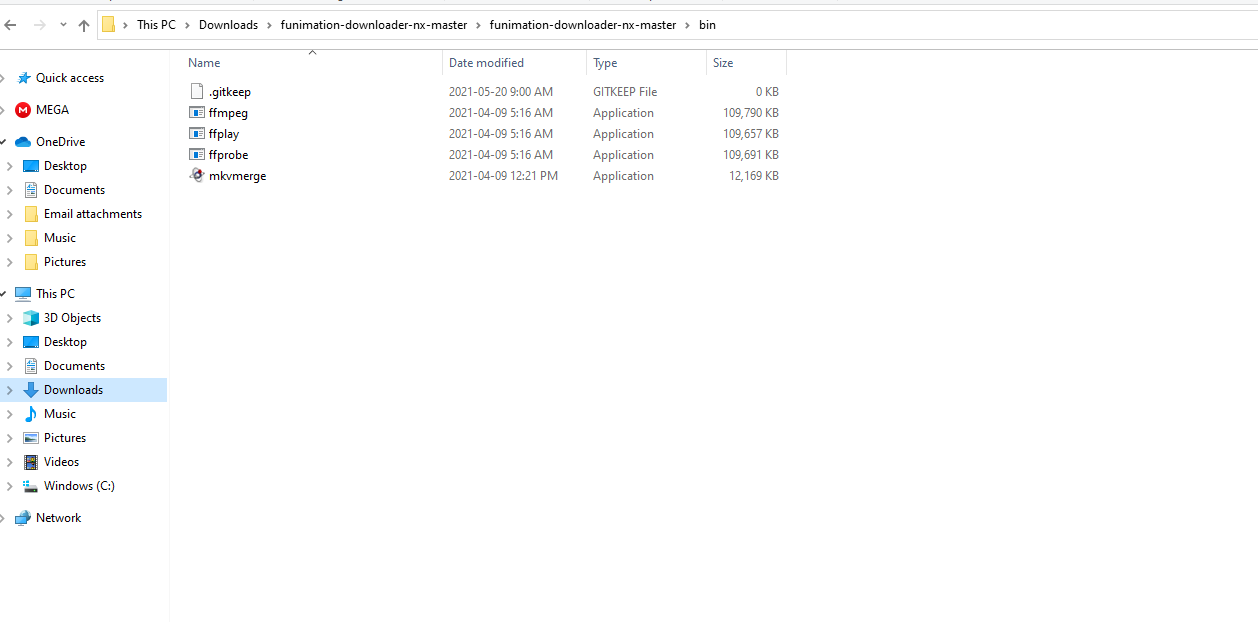Screen dimensions: 1258x622
Task: Go up one folder level arrow
Action: tap(84, 25)
